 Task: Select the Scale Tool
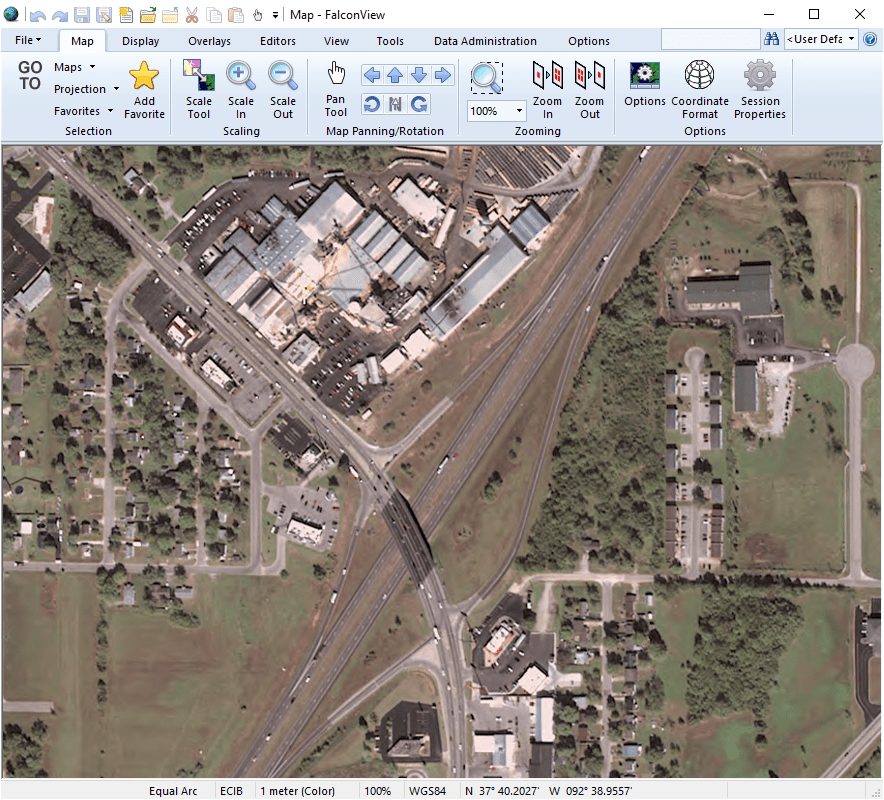click(199, 90)
